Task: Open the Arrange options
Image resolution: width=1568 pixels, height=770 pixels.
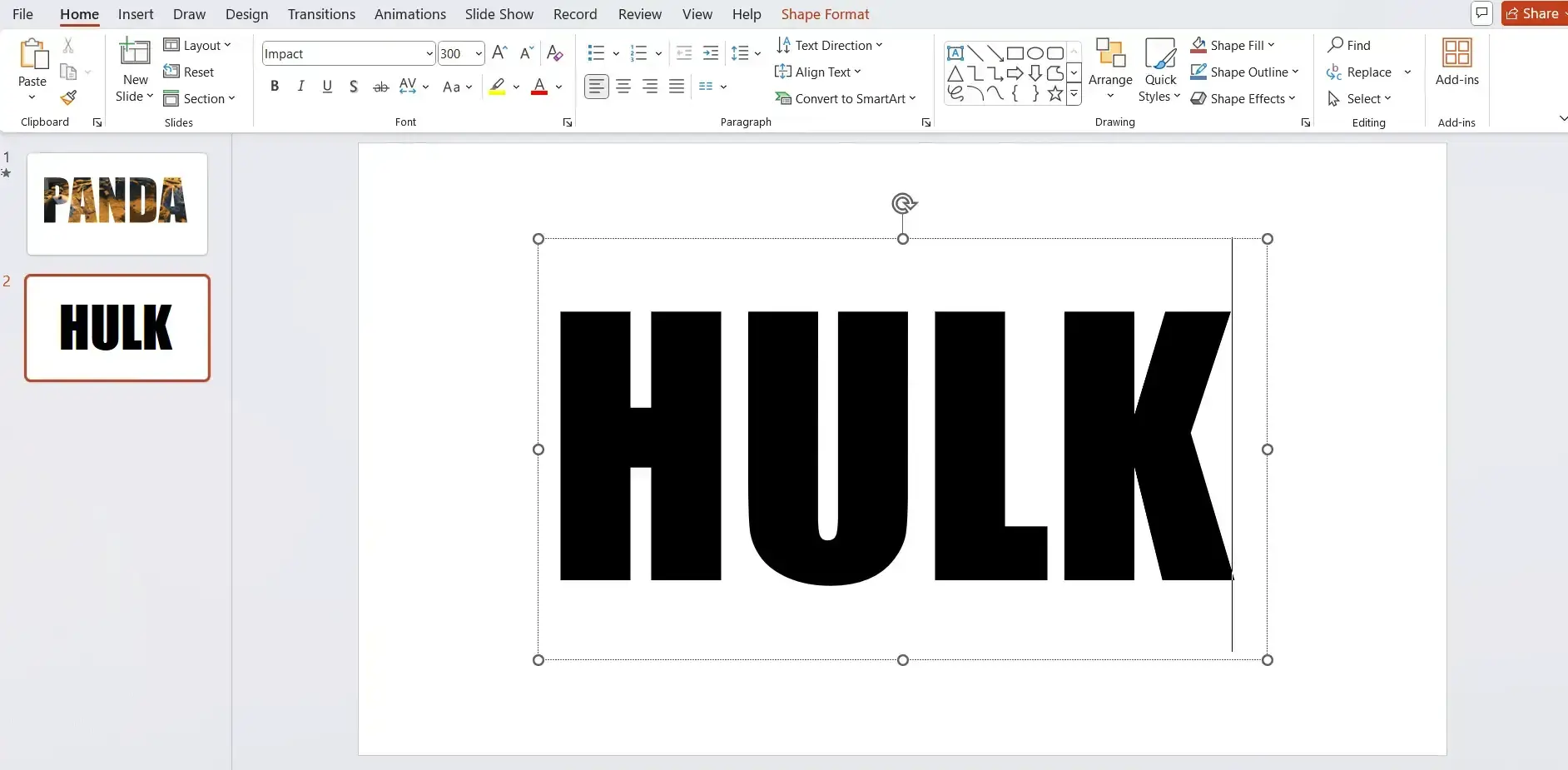Action: [x=1110, y=69]
